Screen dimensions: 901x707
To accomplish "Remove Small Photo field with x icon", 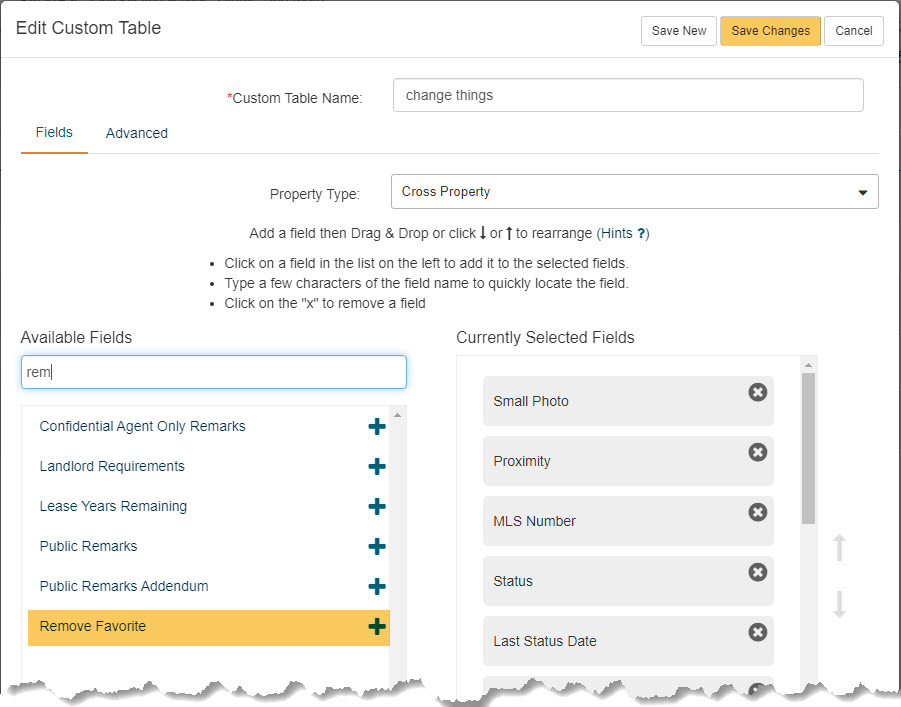I will [x=757, y=392].
